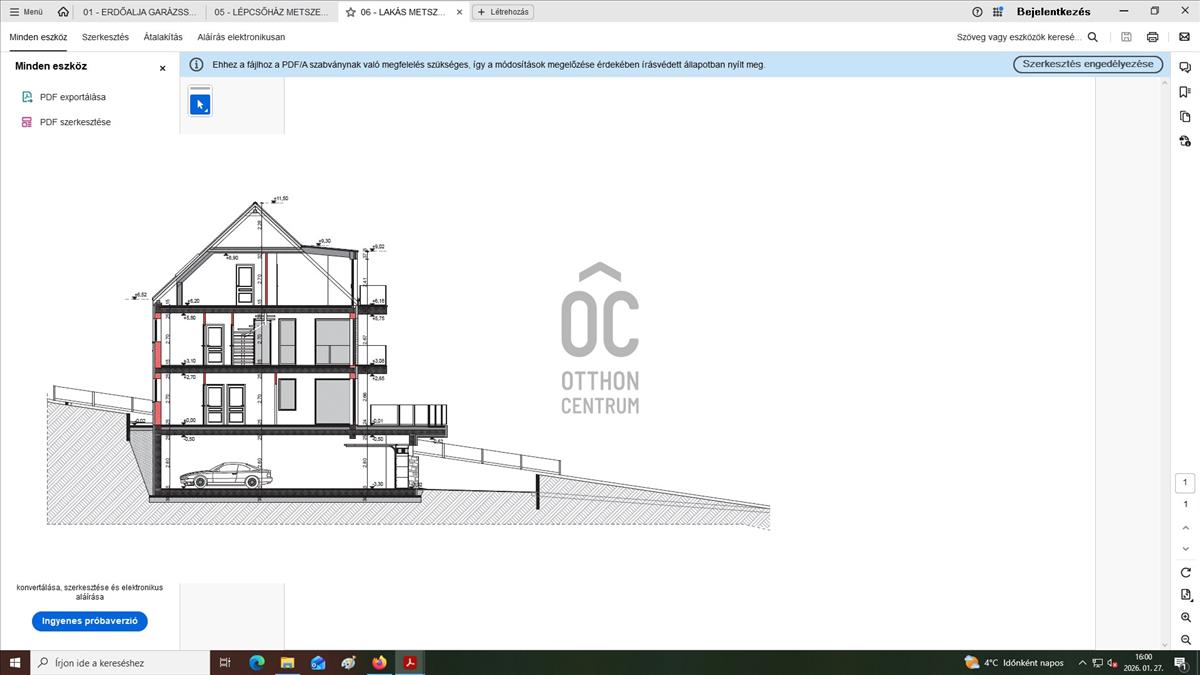The image size is (1200, 675).
Task: Switch to 05 - LÉPCSŐHÁZ METSZE tab
Action: [270, 12]
